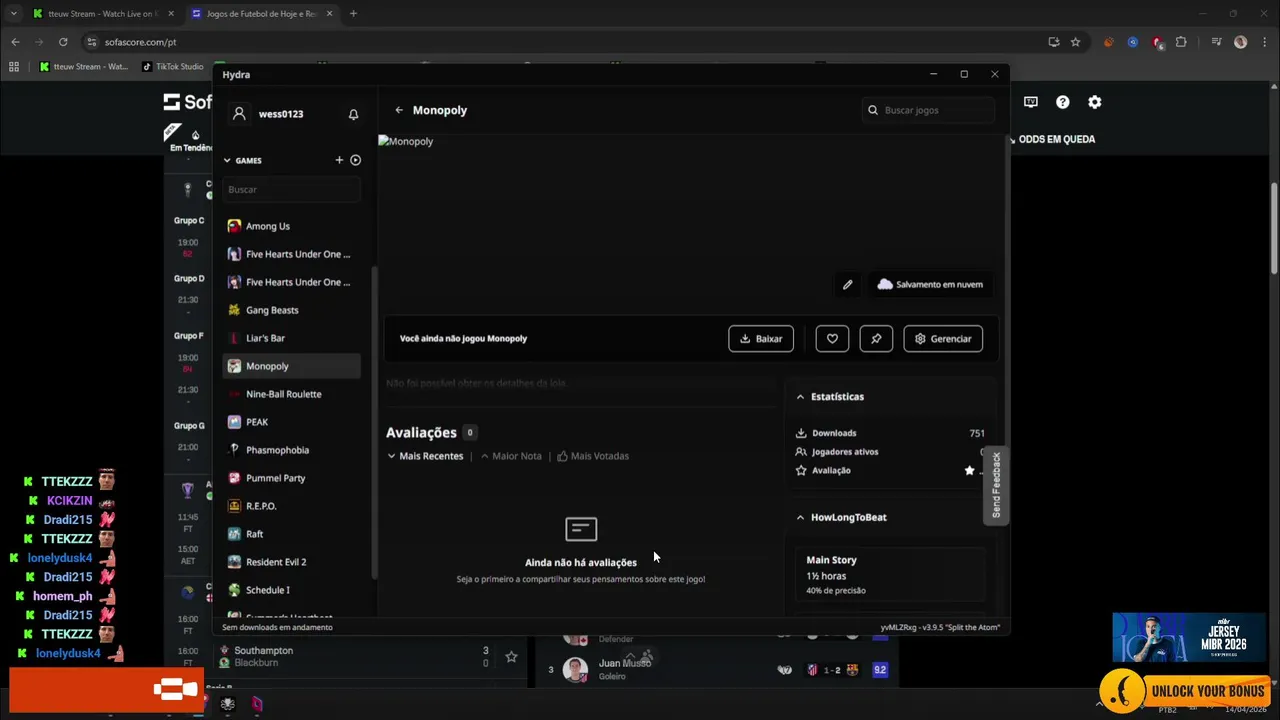Click the Baixar download button

(x=761, y=339)
